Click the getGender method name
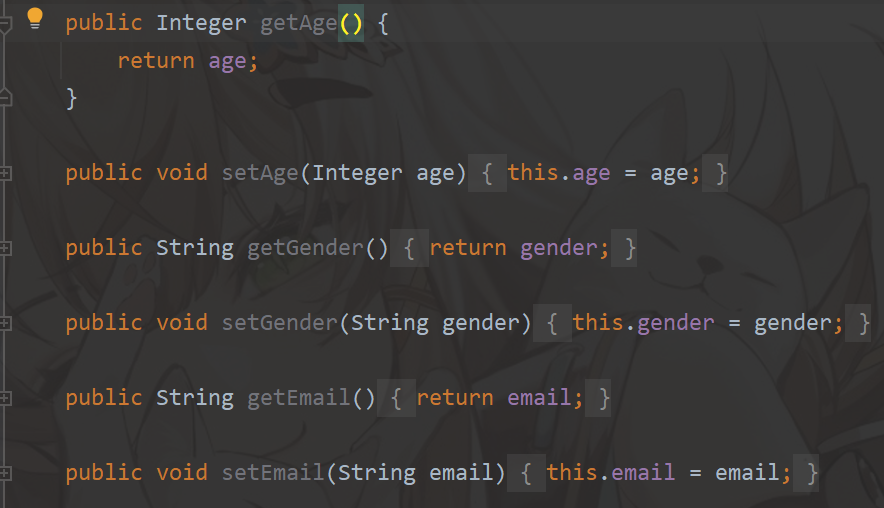The height and width of the screenshot is (508, 884). 305,248
